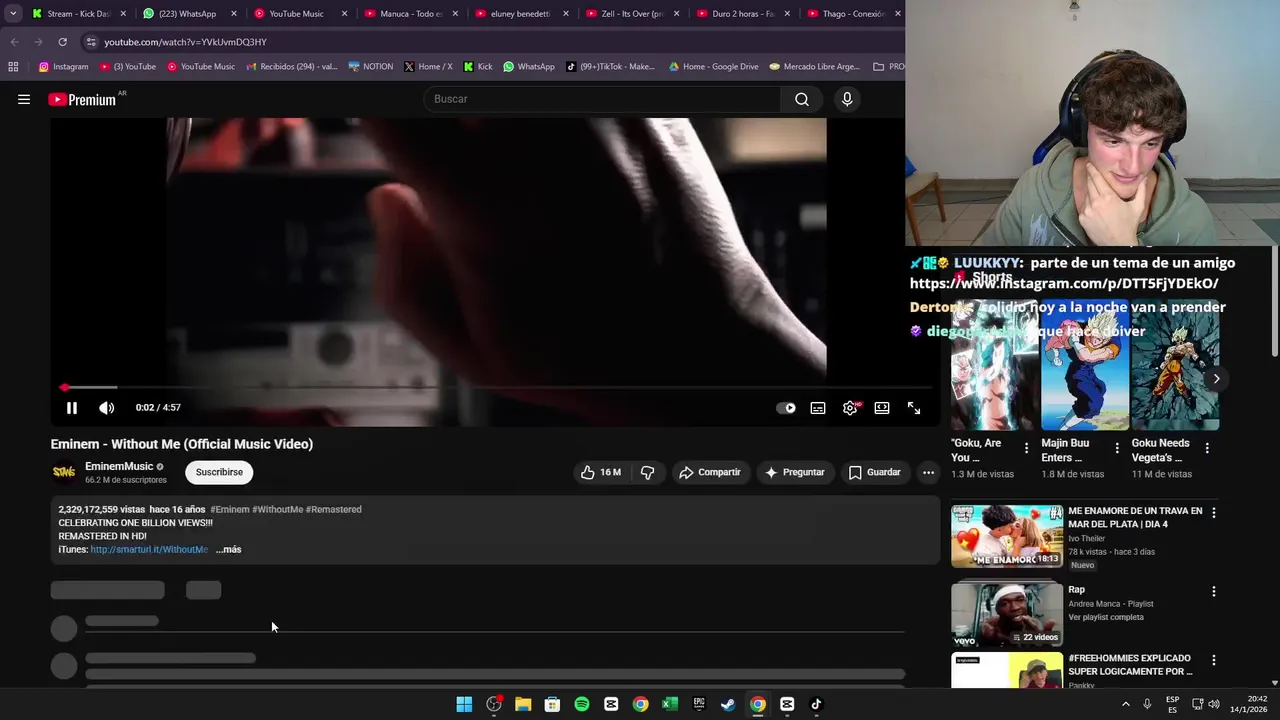Switch to the YouTube Music tab
This screenshot has height=720, width=1280.
[x=299, y=14]
